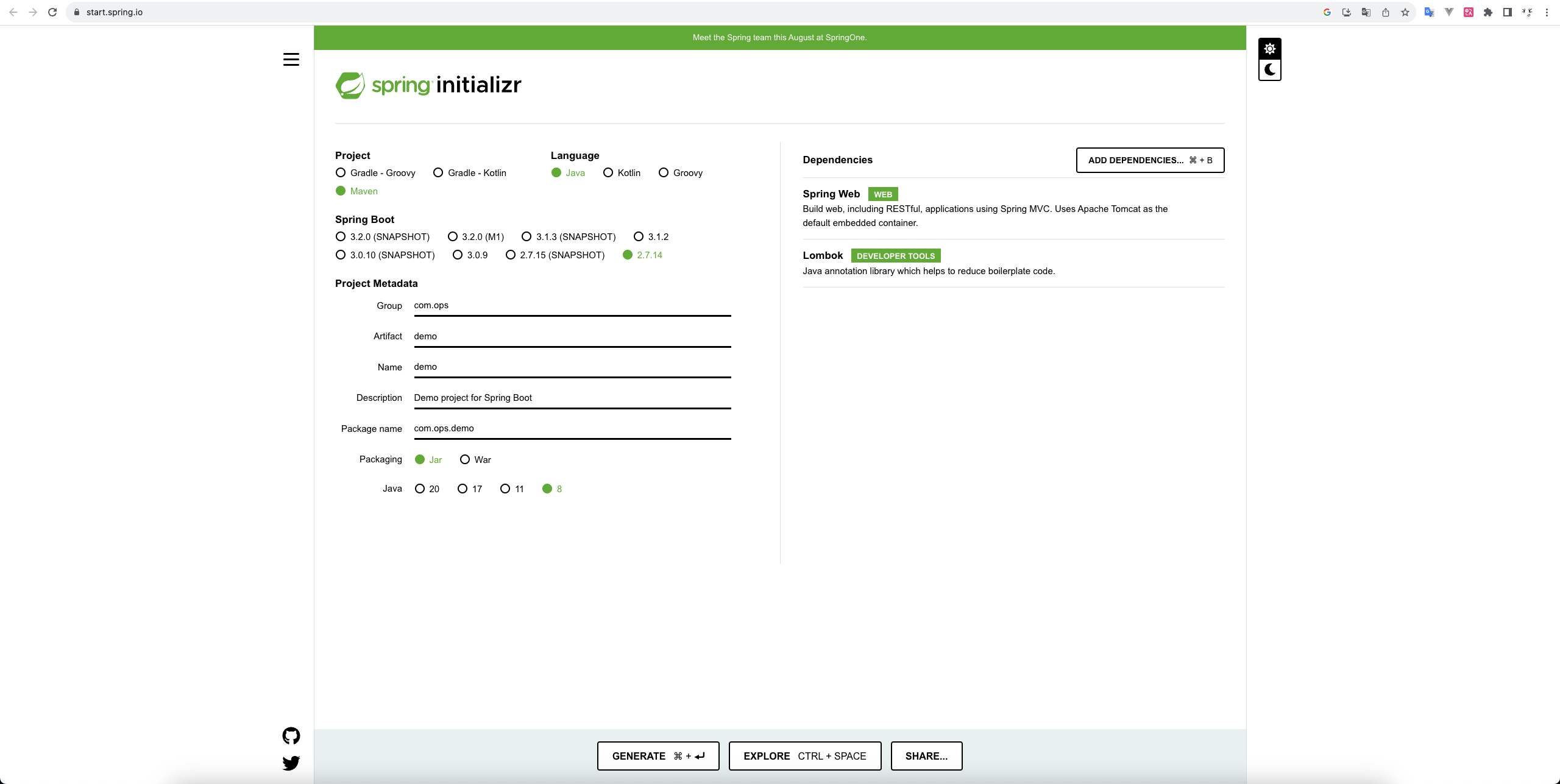Select Spring Boot 3.1.2
Screen dimensions: 1560x784
651,237
